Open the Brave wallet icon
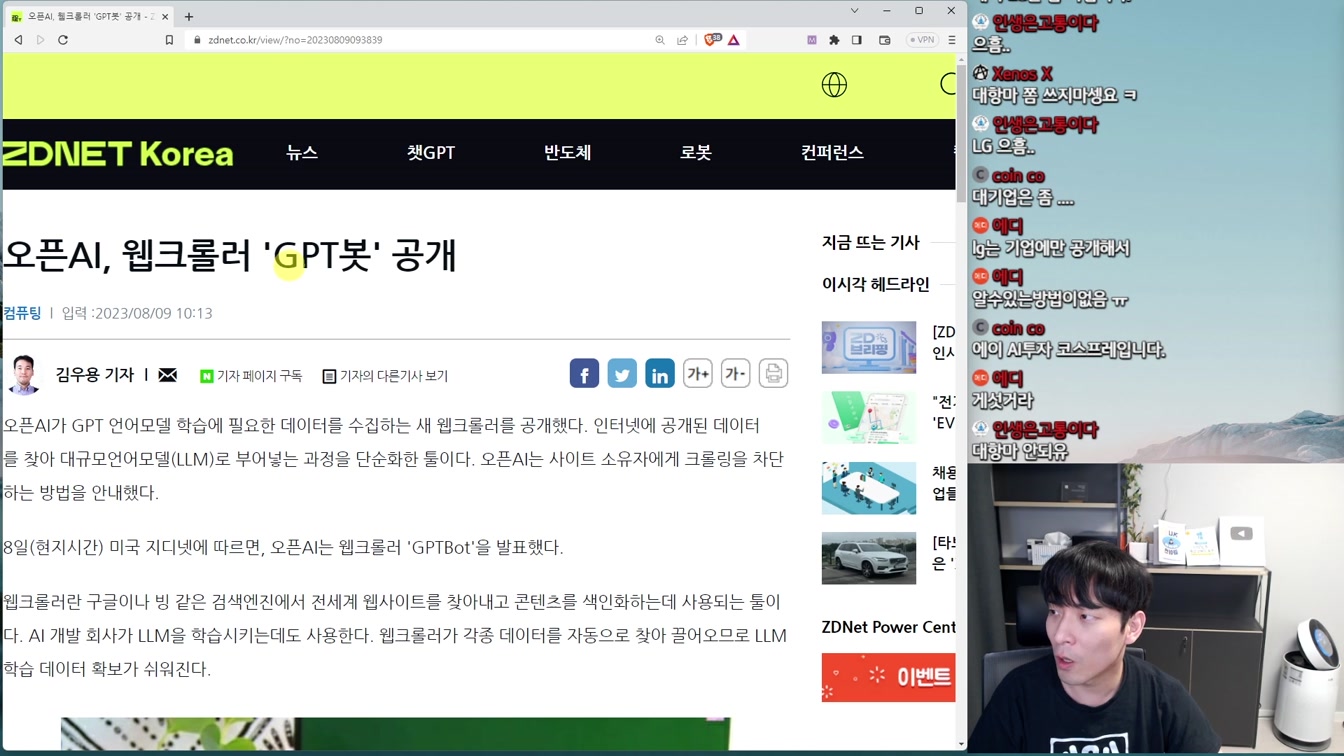Screen dimensions: 1344x756 point(885,40)
